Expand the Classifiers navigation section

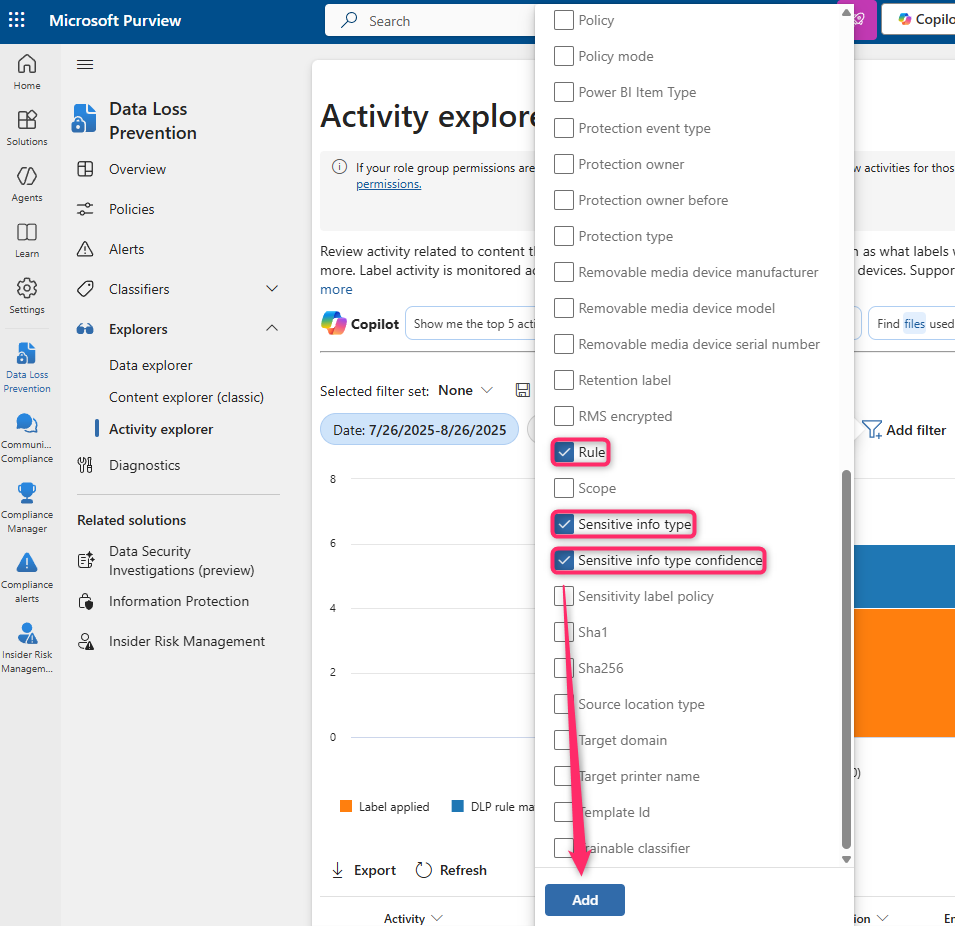[x=271, y=289]
